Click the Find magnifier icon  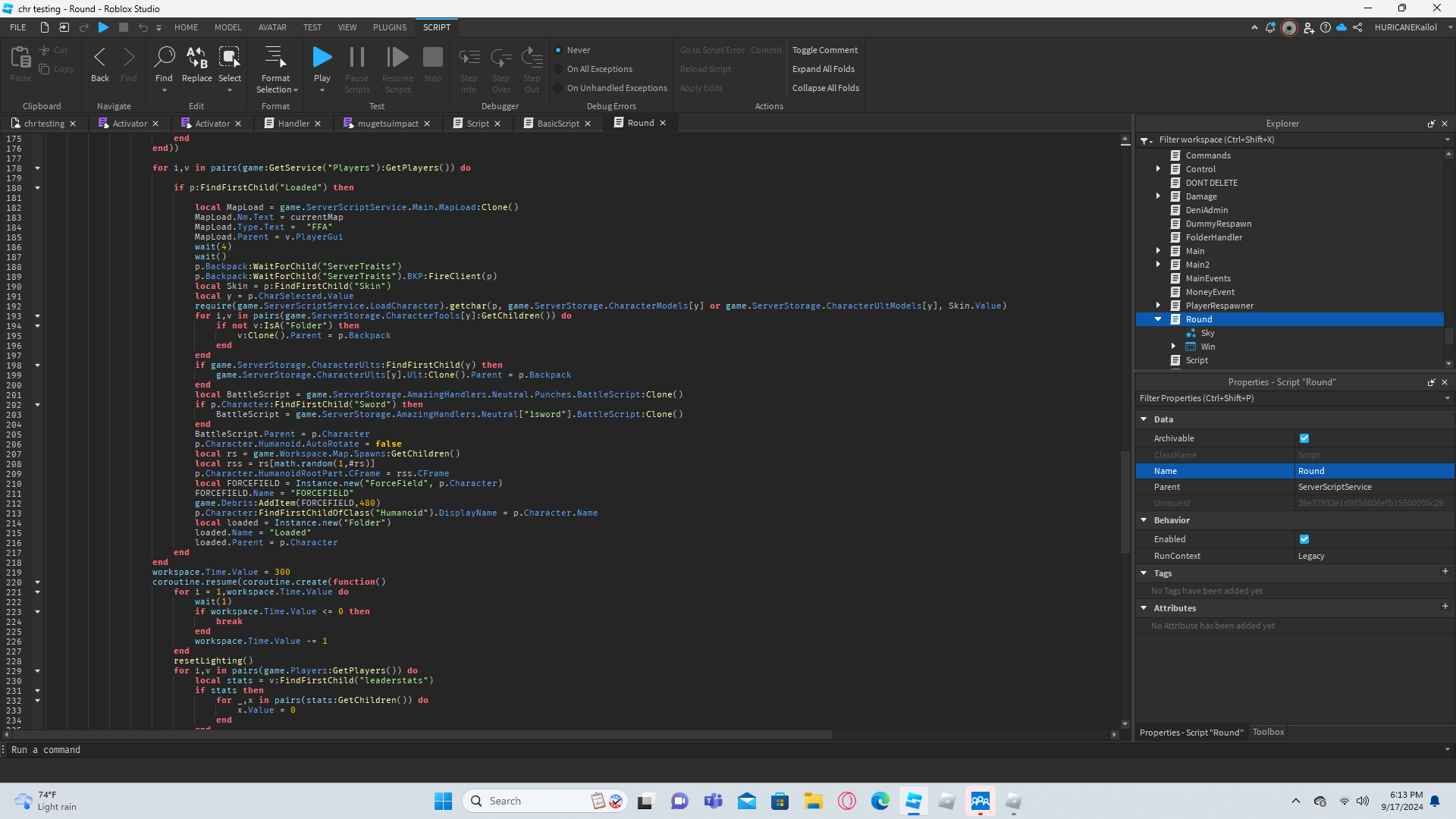click(x=164, y=58)
